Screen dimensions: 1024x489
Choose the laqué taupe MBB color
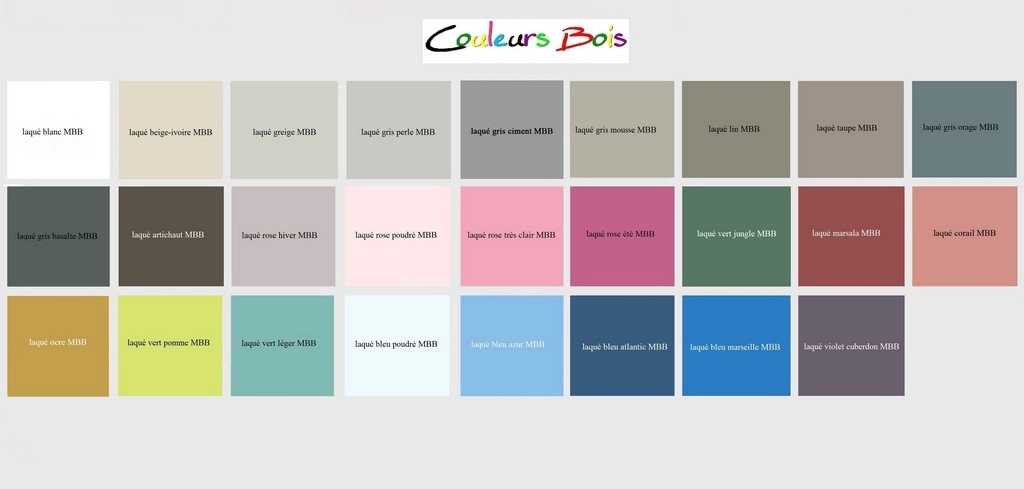(x=850, y=129)
